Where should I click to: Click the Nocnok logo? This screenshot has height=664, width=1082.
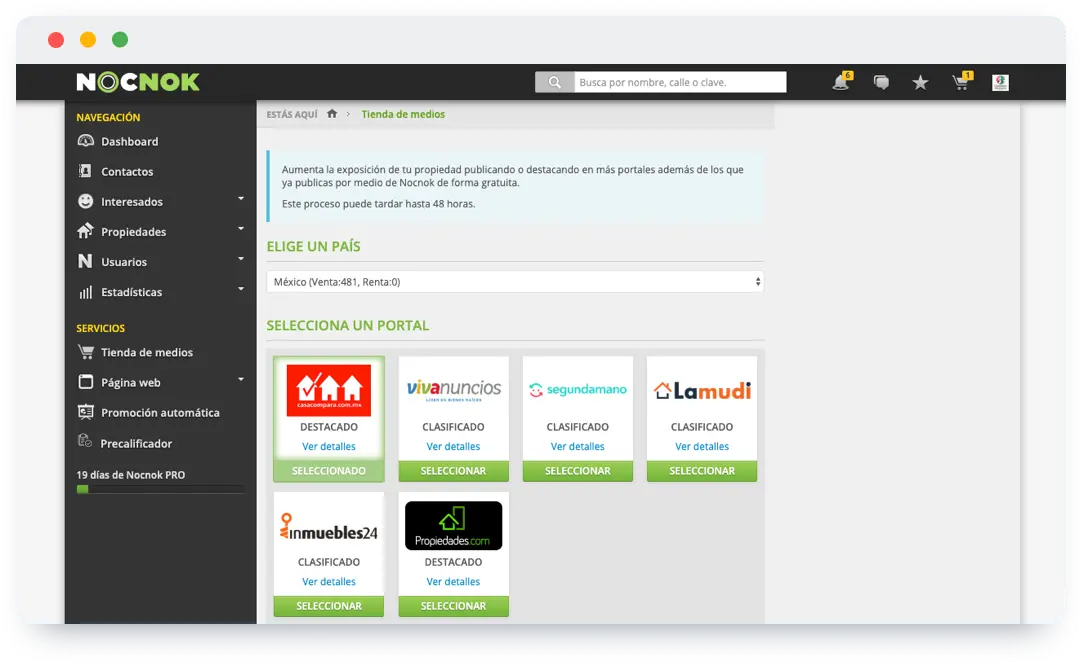coord(138,82)
